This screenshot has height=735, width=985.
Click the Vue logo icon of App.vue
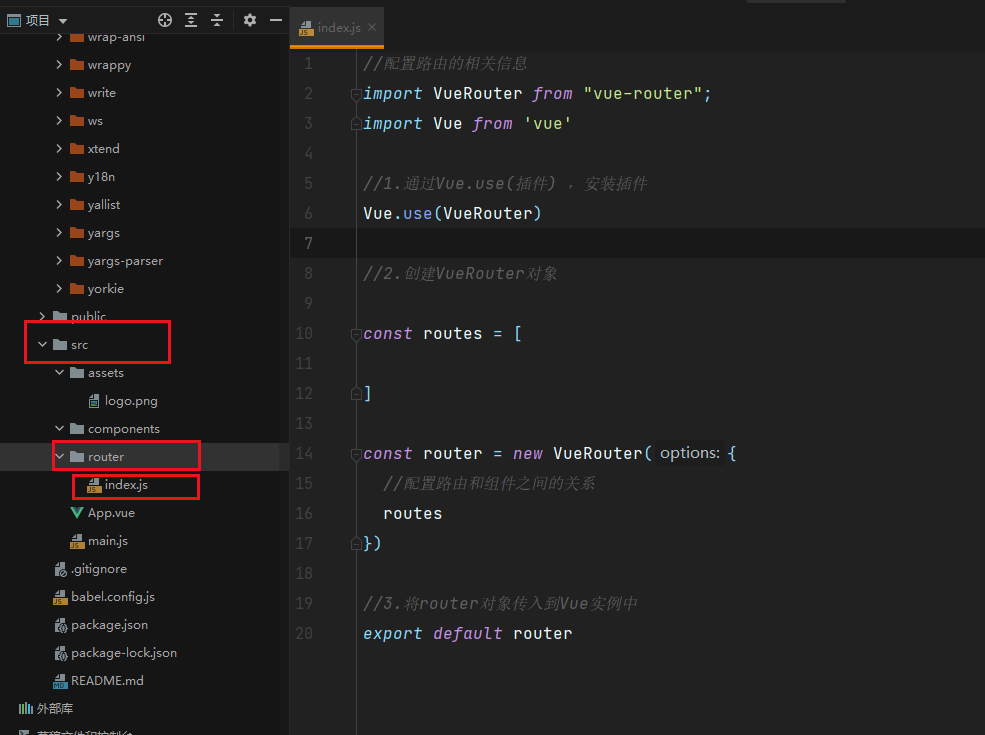coord(77,513)
